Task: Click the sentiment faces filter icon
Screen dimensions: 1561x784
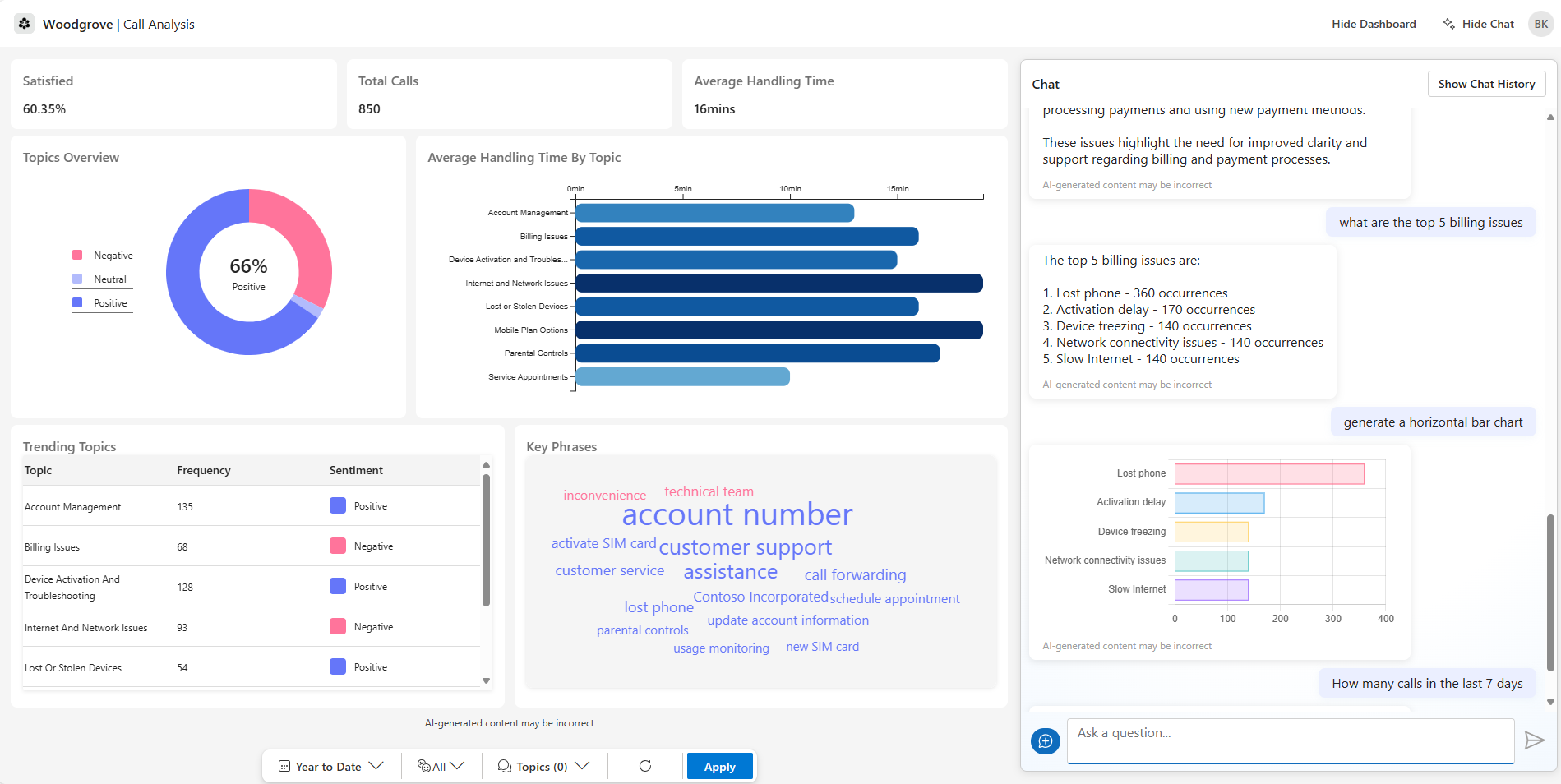Action: (423, 766)
